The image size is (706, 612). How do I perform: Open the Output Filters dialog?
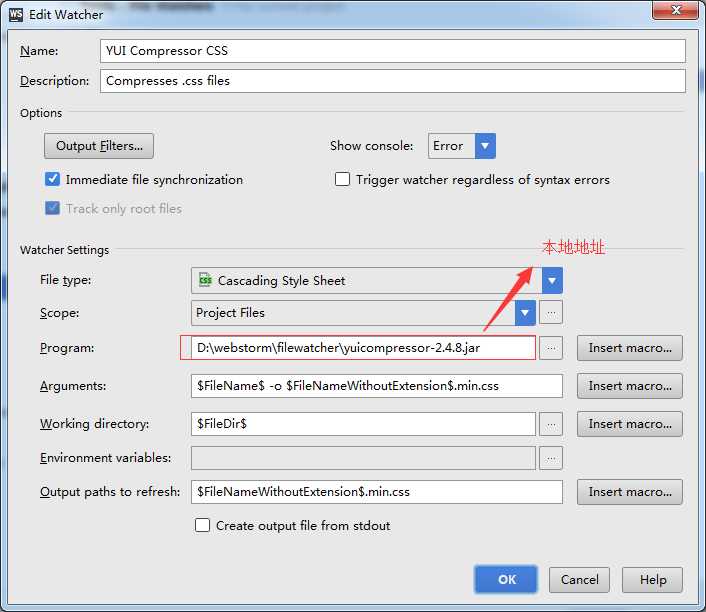click(99, 146)
